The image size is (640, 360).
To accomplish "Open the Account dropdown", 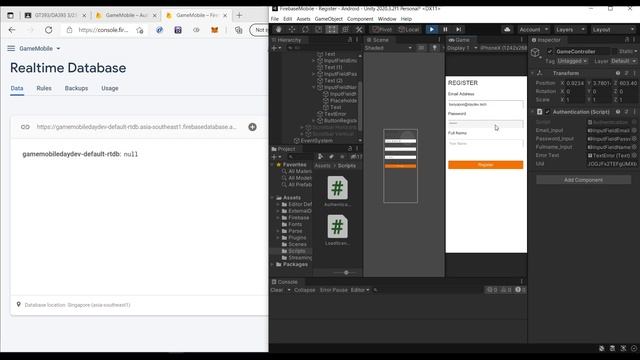I will (x=533, y=29).
